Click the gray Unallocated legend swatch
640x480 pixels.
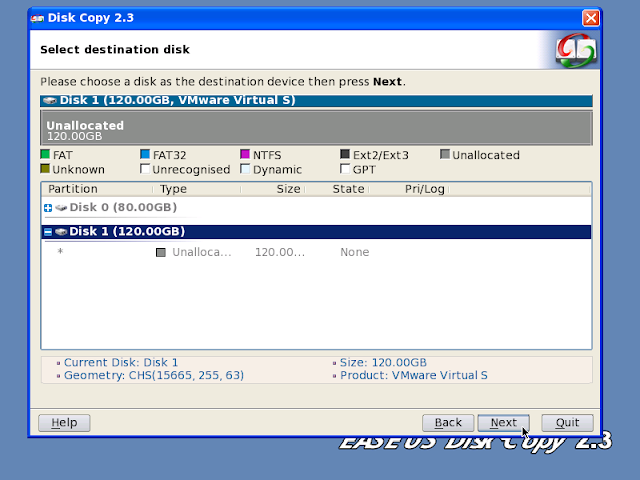(x=445, y=154)
